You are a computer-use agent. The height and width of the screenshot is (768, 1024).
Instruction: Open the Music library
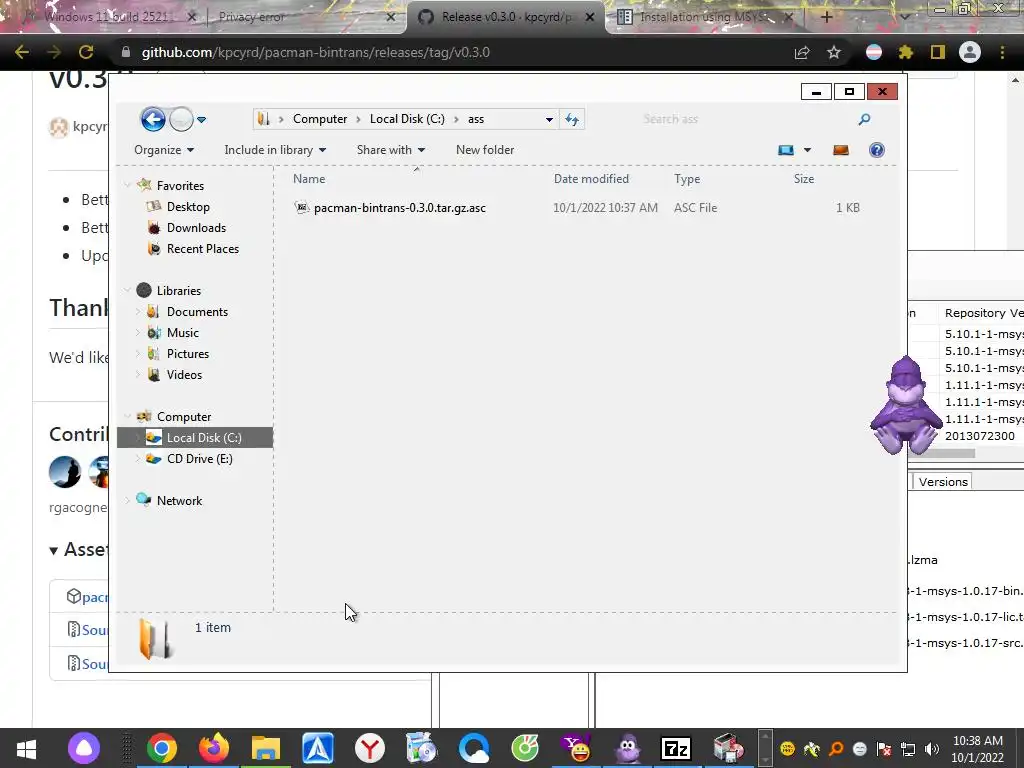click(x=182, y=333)
